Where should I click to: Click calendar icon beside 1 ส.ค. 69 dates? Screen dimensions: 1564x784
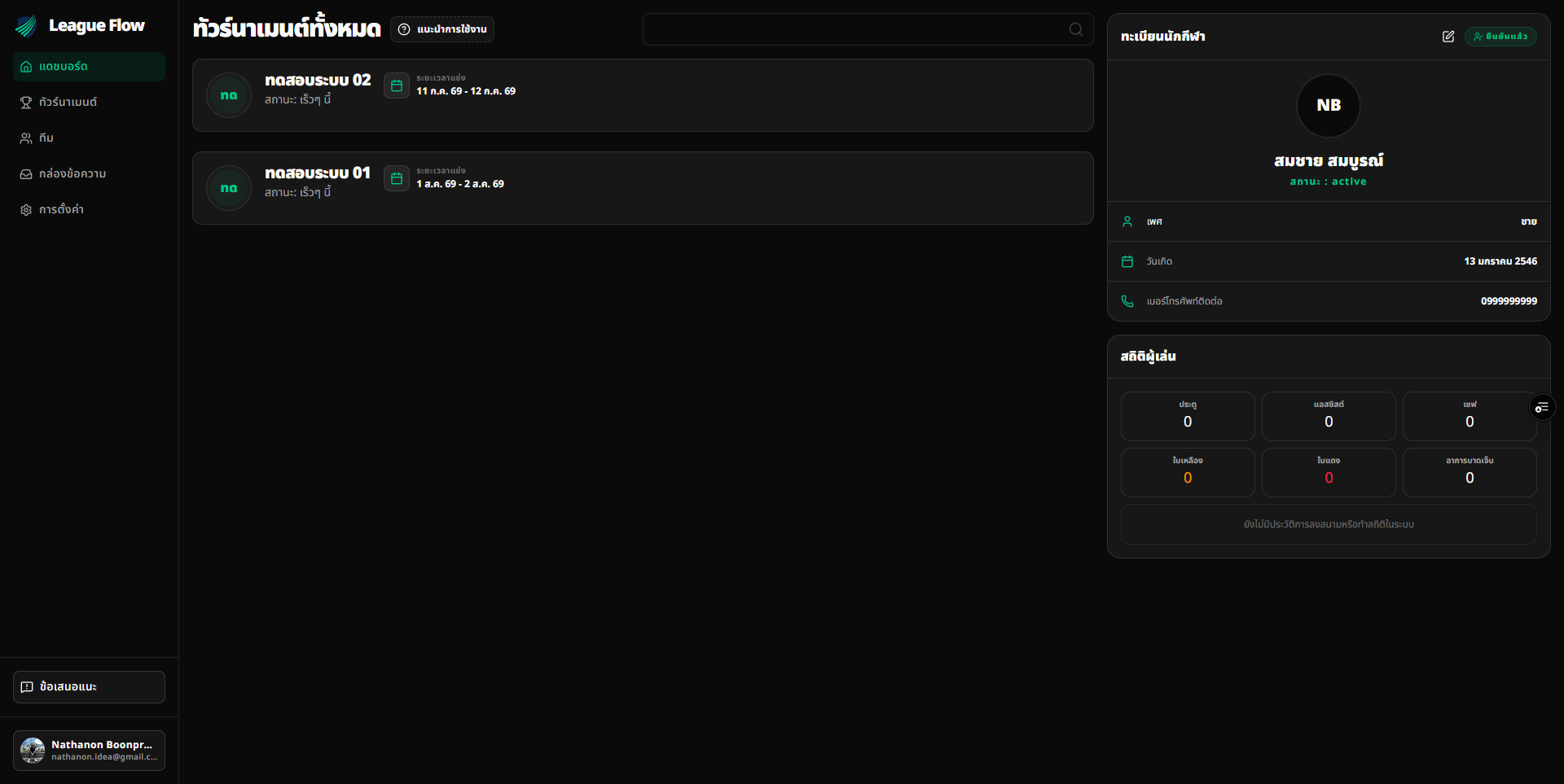(397, 178)
